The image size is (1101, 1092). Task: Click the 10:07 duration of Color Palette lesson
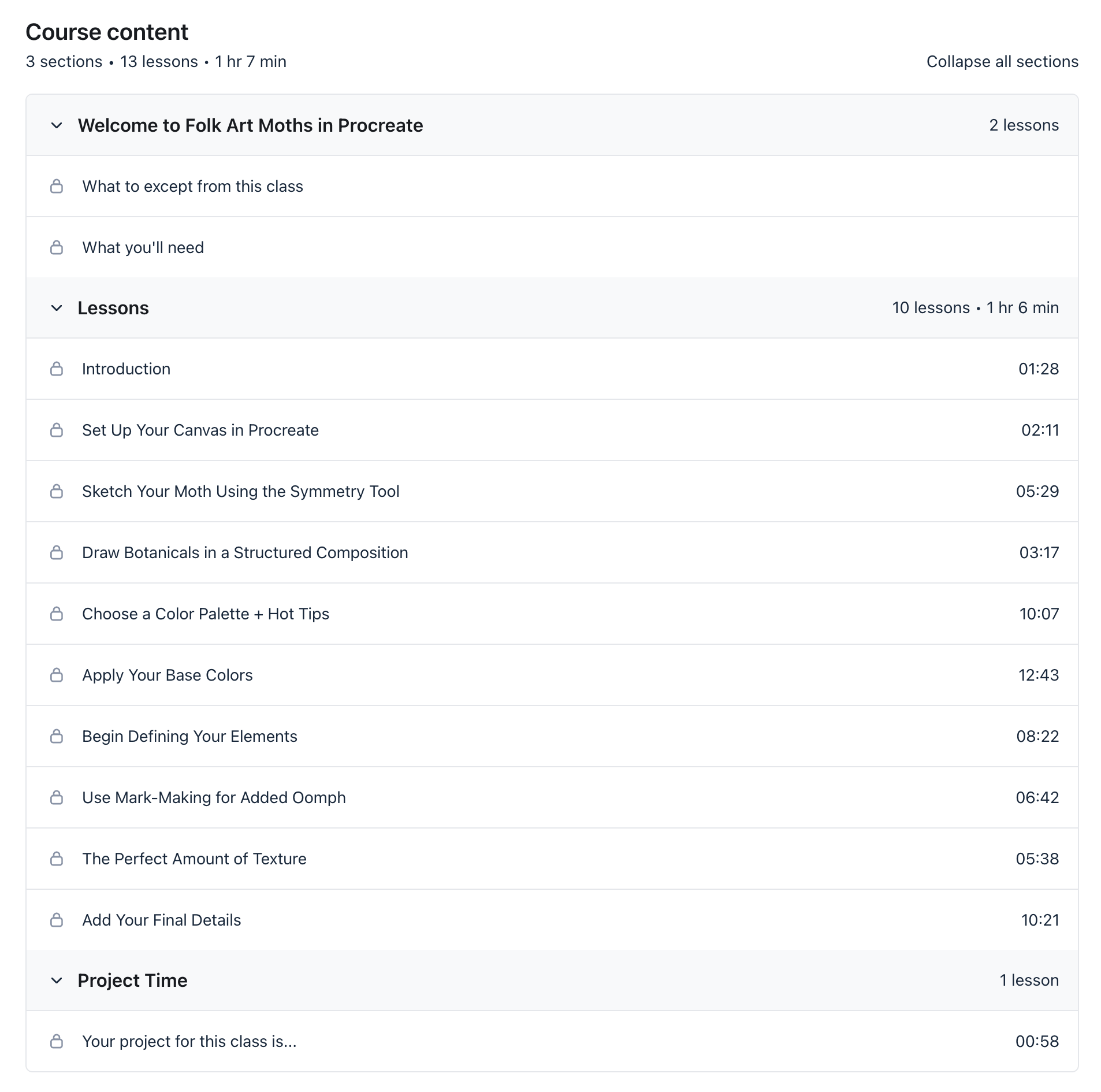tap(1039, 614)
